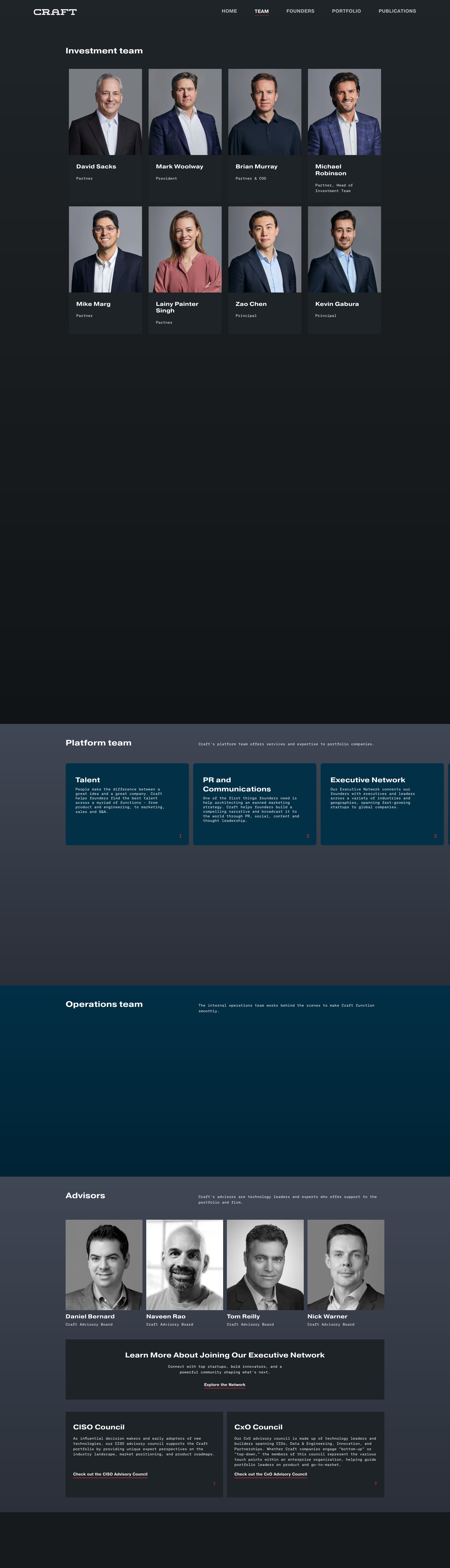450x1568 pixels.
Task: Open Brian Murray's profile
Action: [264, 111]
